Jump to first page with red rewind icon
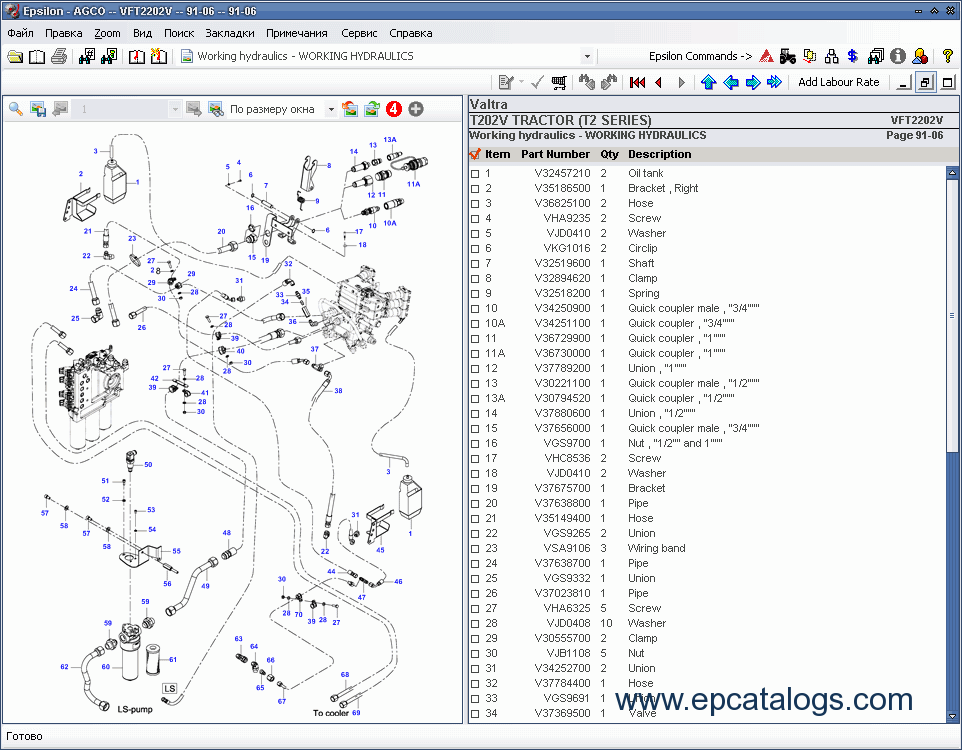This screenshot has width=962, height=750. tap(637, 82)
